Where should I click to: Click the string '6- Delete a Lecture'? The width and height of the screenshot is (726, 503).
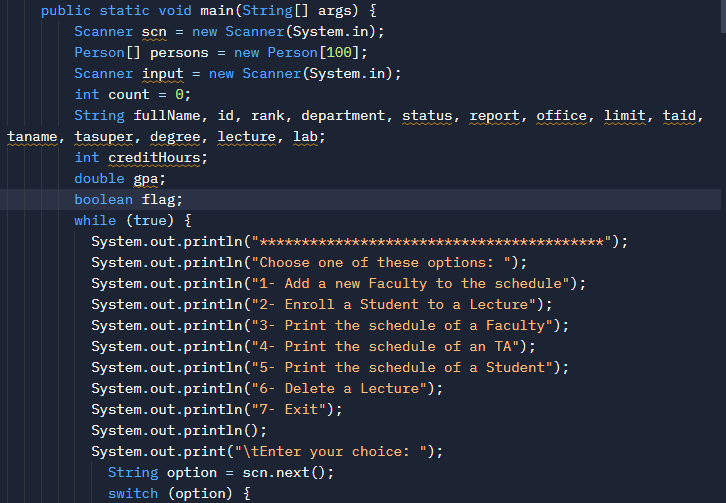339,389
